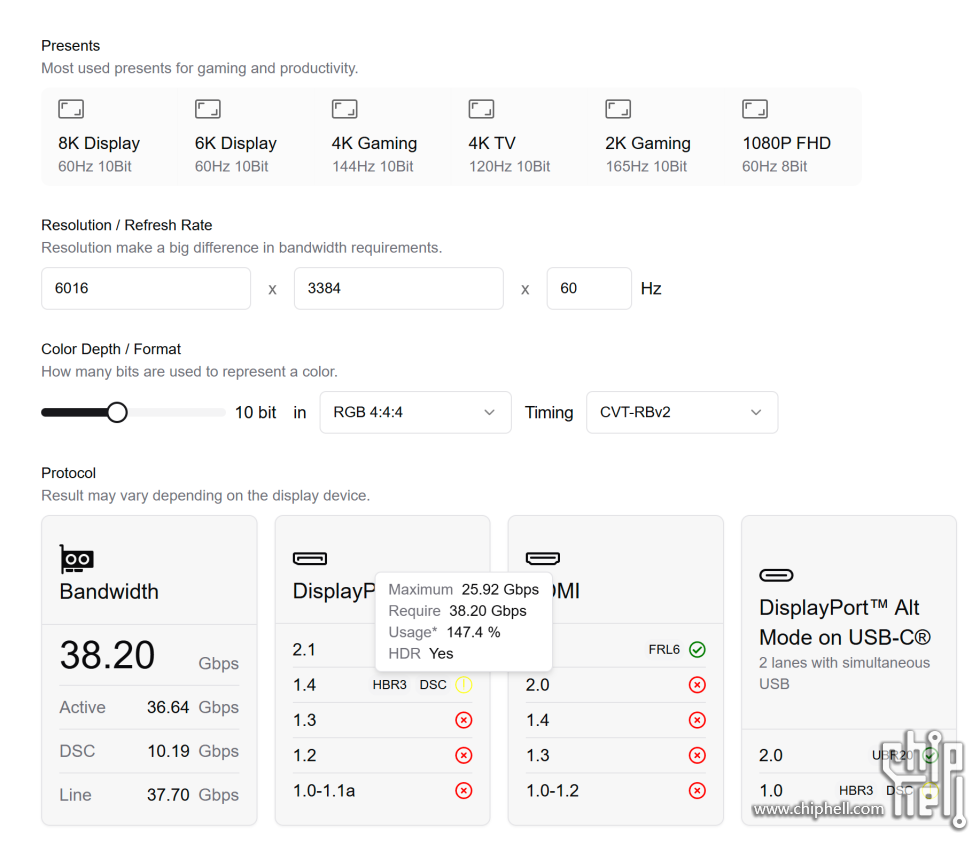Click the 38.20 Gbps bandwidth value
The width and height of the screenshot is (980, 844).
tap(107, 655)
